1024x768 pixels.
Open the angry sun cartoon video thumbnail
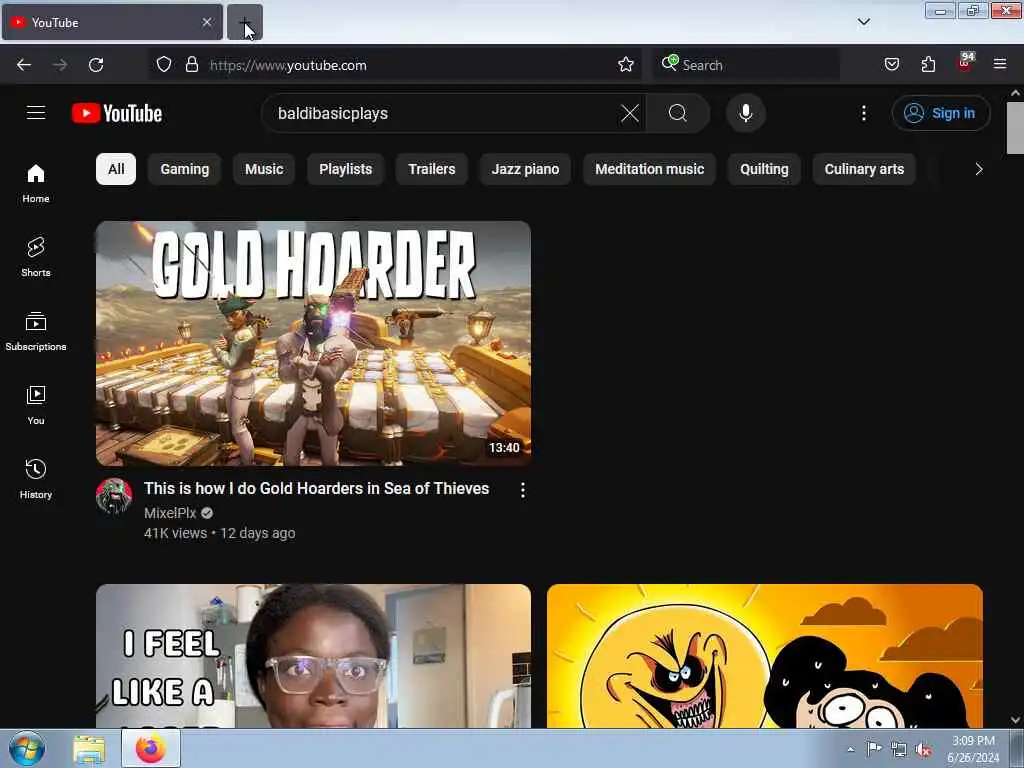765,656
